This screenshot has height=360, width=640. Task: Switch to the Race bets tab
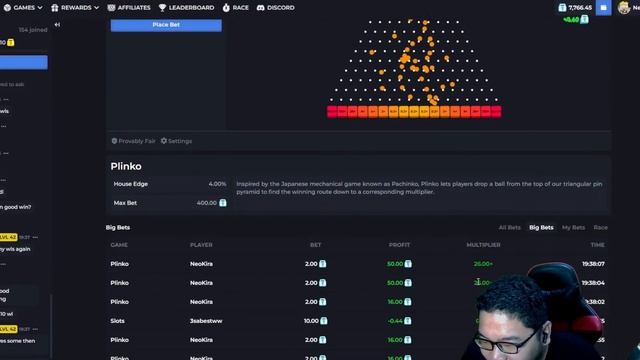[x=600, y=227]
